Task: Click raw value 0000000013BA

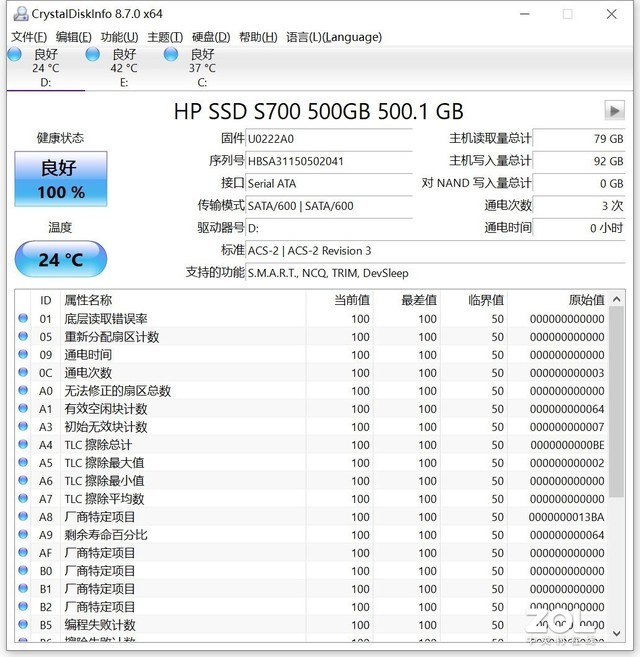Action: pos(566,517)
